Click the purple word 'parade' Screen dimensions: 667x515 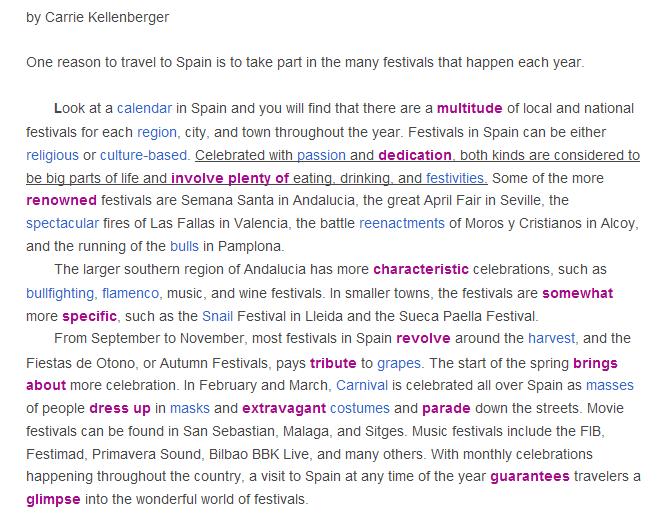(446, 408)
